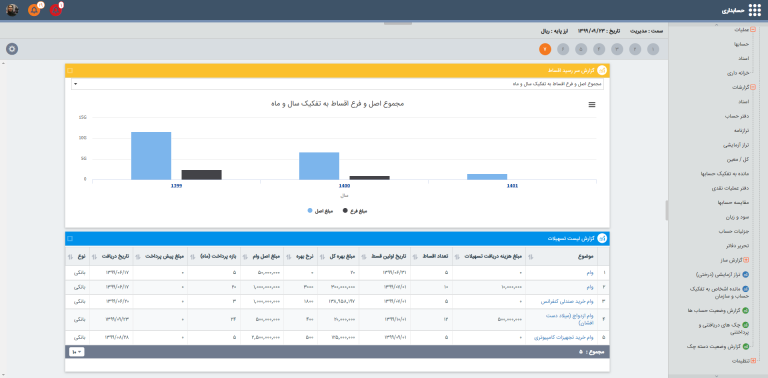This screenshot has height=378, width=768.
Task: Switch to dashboard page 1
Action: click(652, 49)
